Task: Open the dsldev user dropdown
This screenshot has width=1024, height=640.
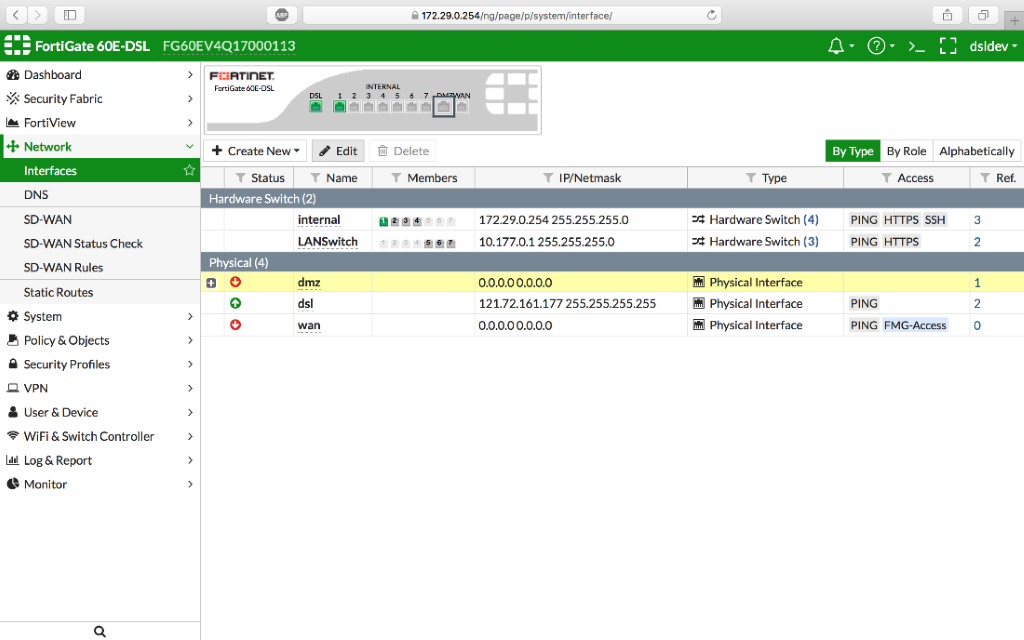Action: 993,46
